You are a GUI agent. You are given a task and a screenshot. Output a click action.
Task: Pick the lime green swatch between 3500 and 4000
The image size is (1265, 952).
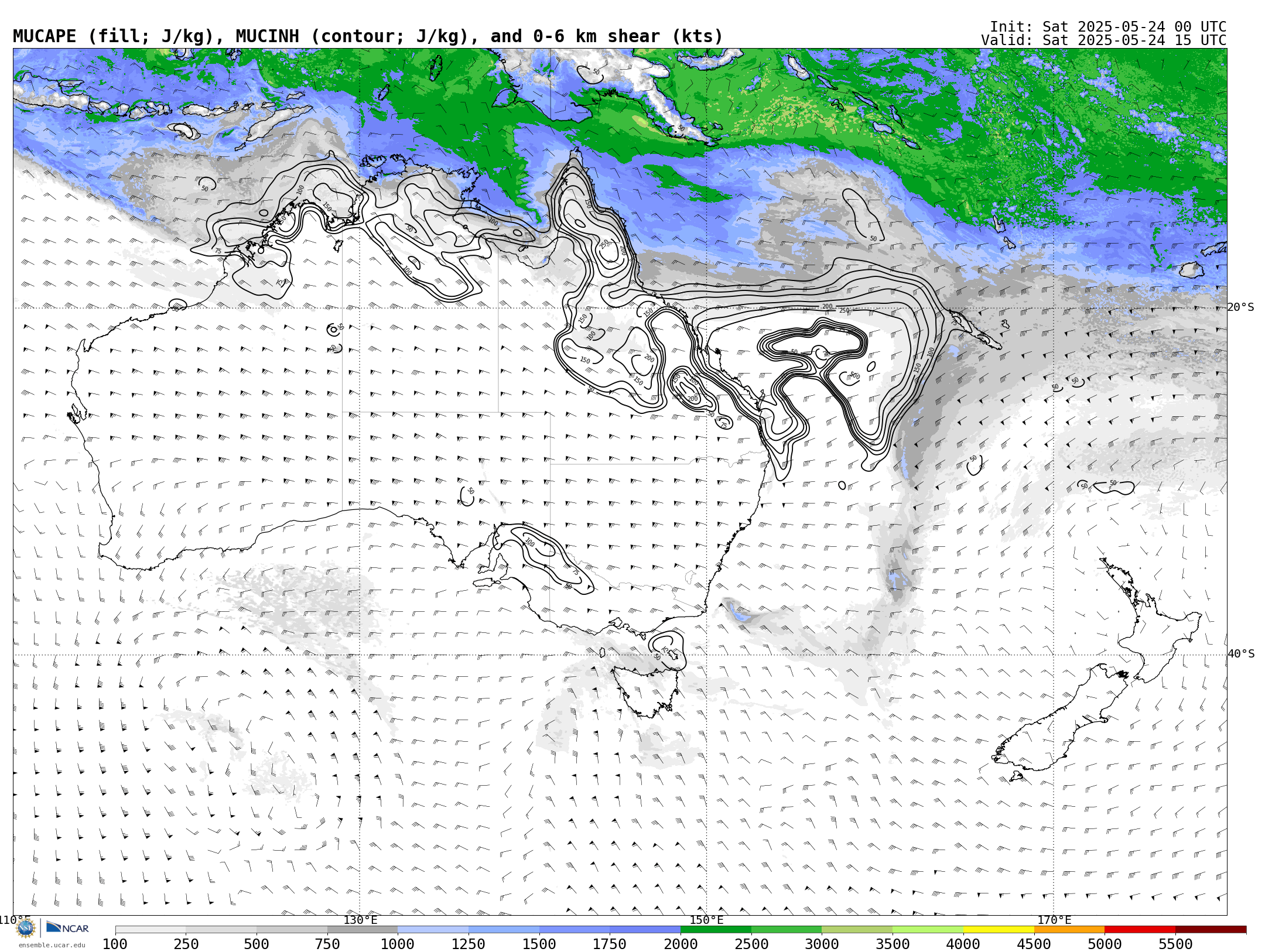pos(928,930)
